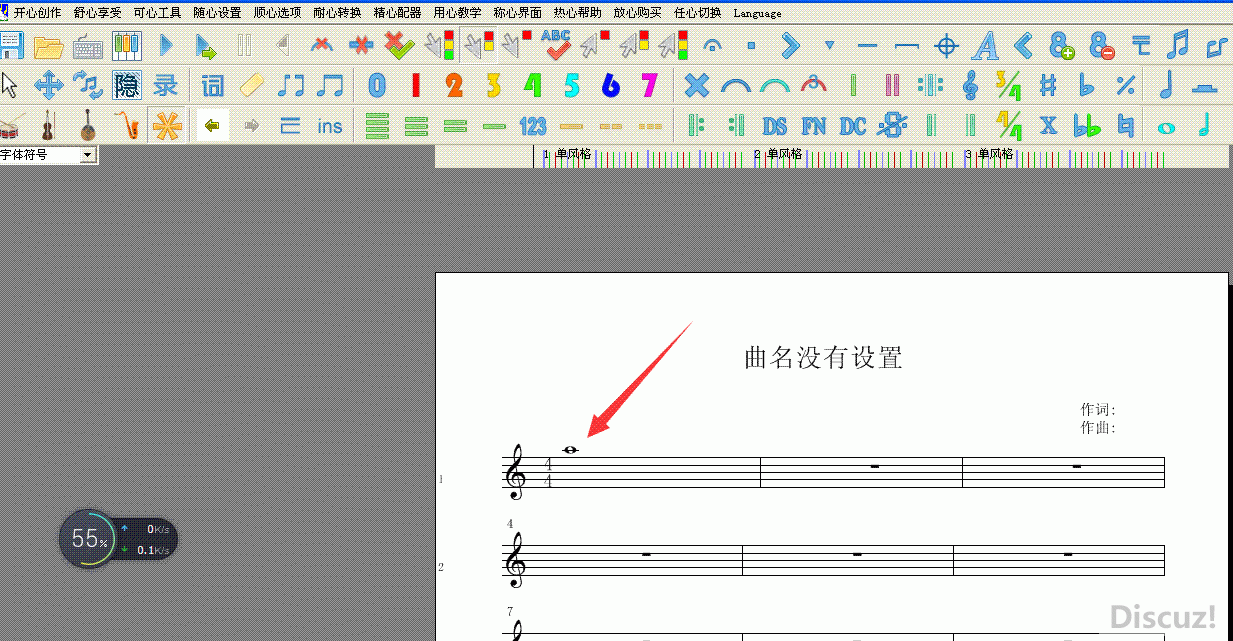Image resolution: width=1233 pixels, height=641 pixels.
Task: Toggle the 隐 hide mode button
Action: tap(126, 86)
